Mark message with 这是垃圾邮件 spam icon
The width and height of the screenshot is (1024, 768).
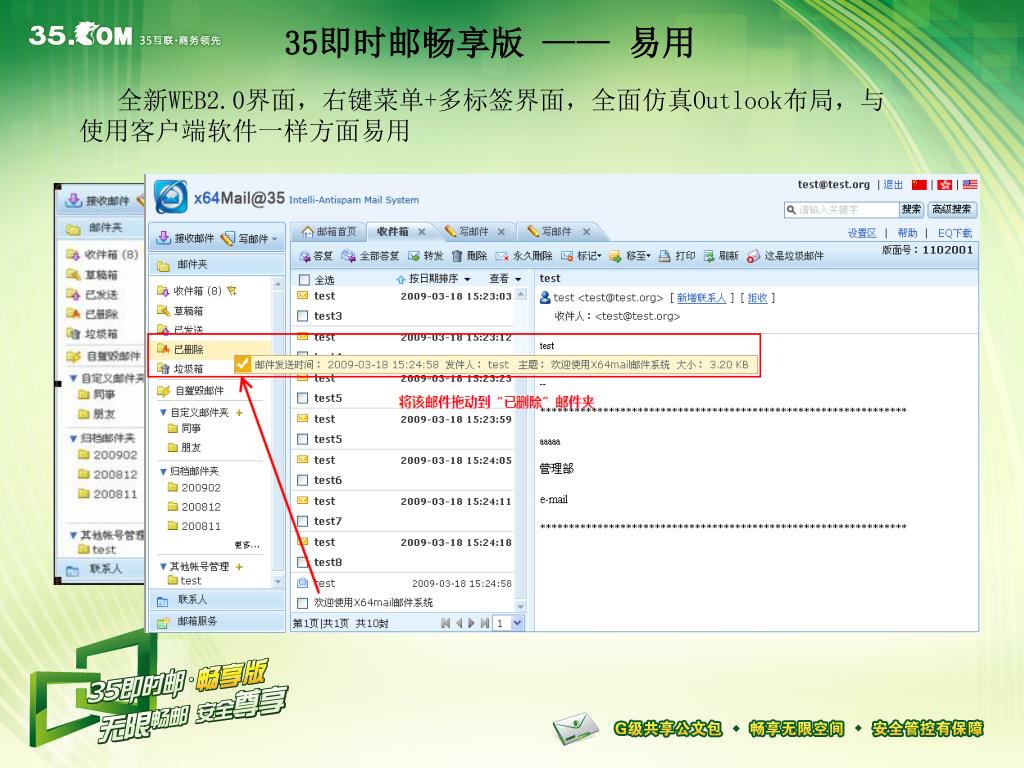coord(753,256)
